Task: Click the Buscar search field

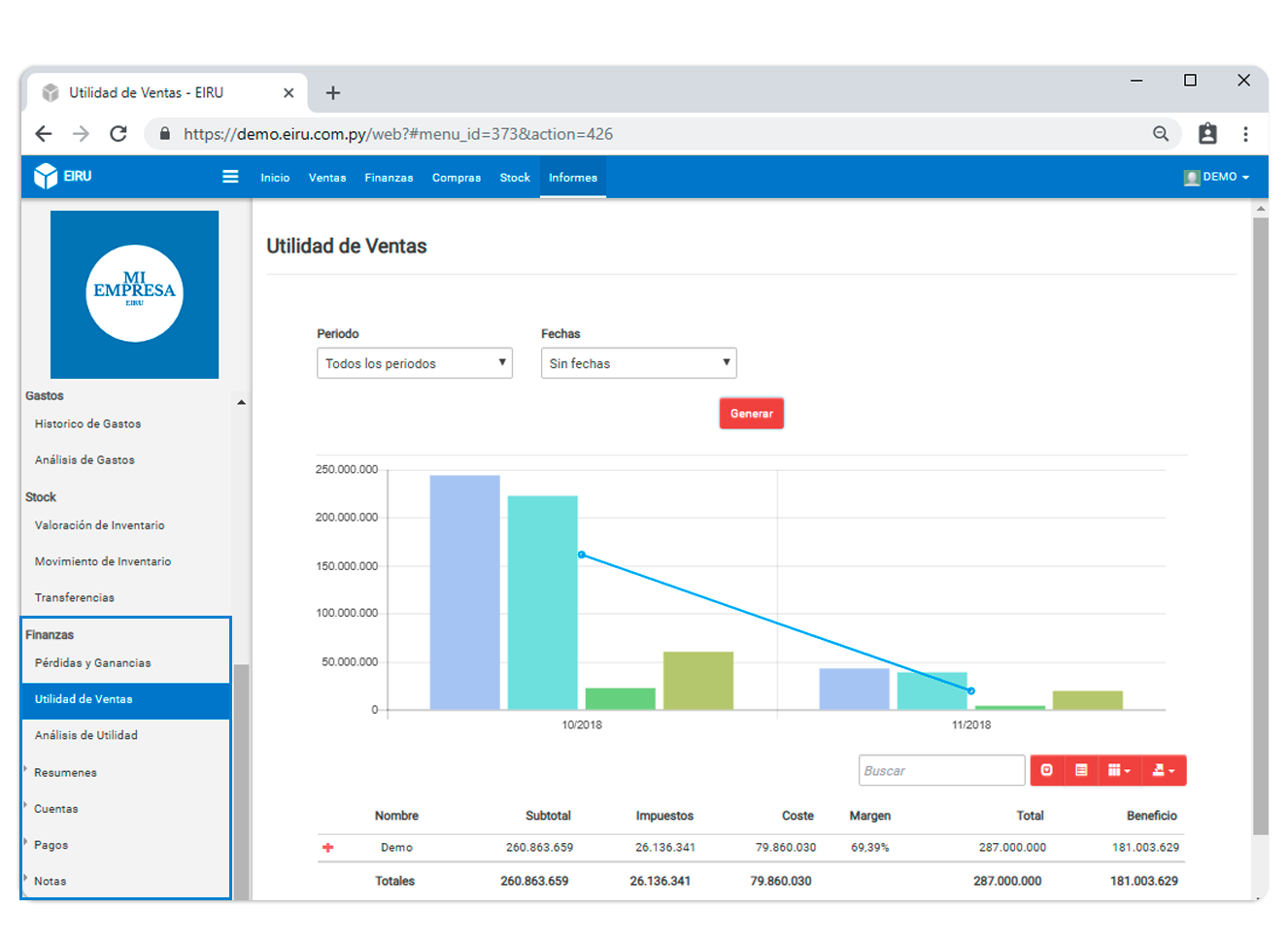Action: (942, 770)
